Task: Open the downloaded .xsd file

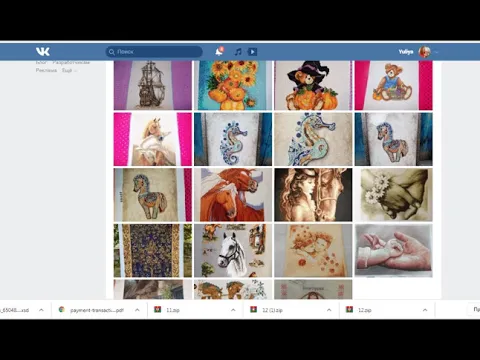Action: click(x=15, y=310)
